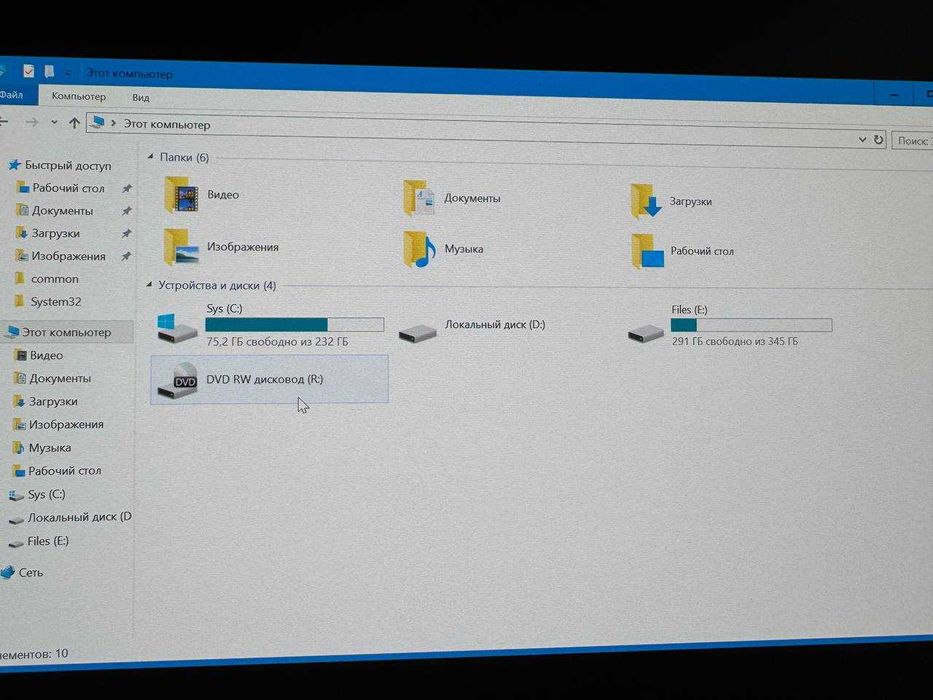Click the Up arrow navigation button

coord(74,123)
